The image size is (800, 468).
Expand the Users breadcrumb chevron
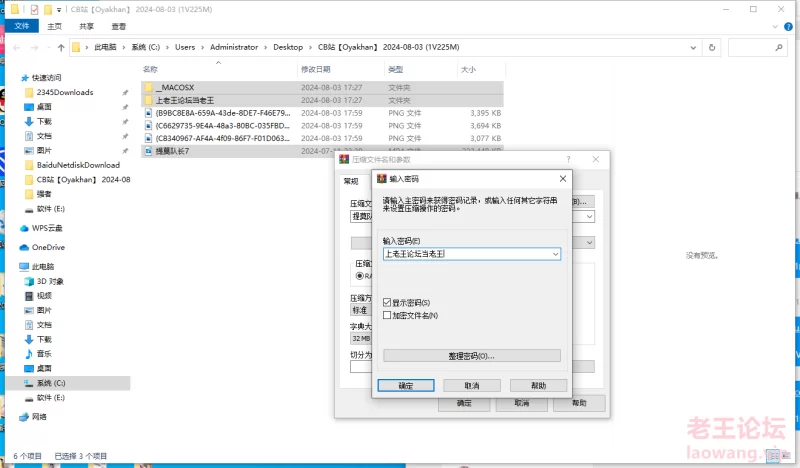point(203,47)
